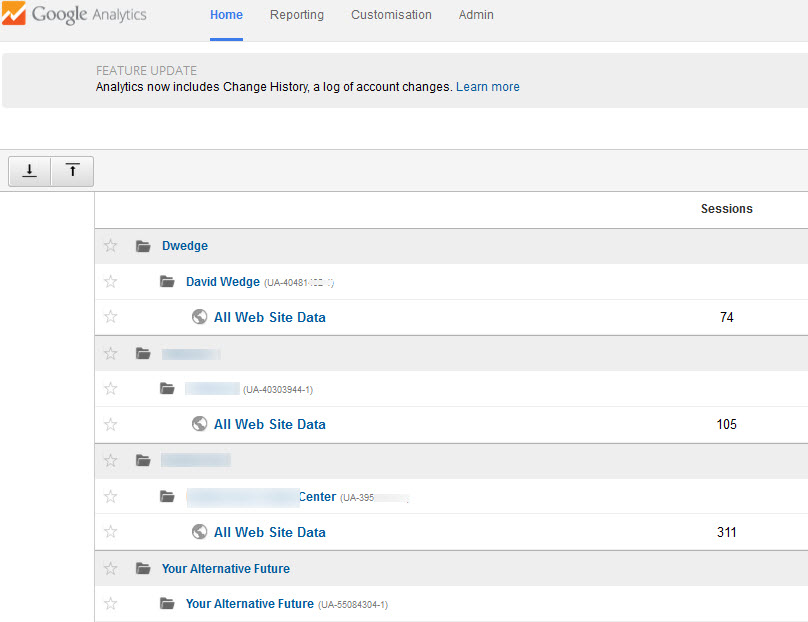808x622 pixels.
Task: Click the Google Analytics logo
Action: pos(75,14)
